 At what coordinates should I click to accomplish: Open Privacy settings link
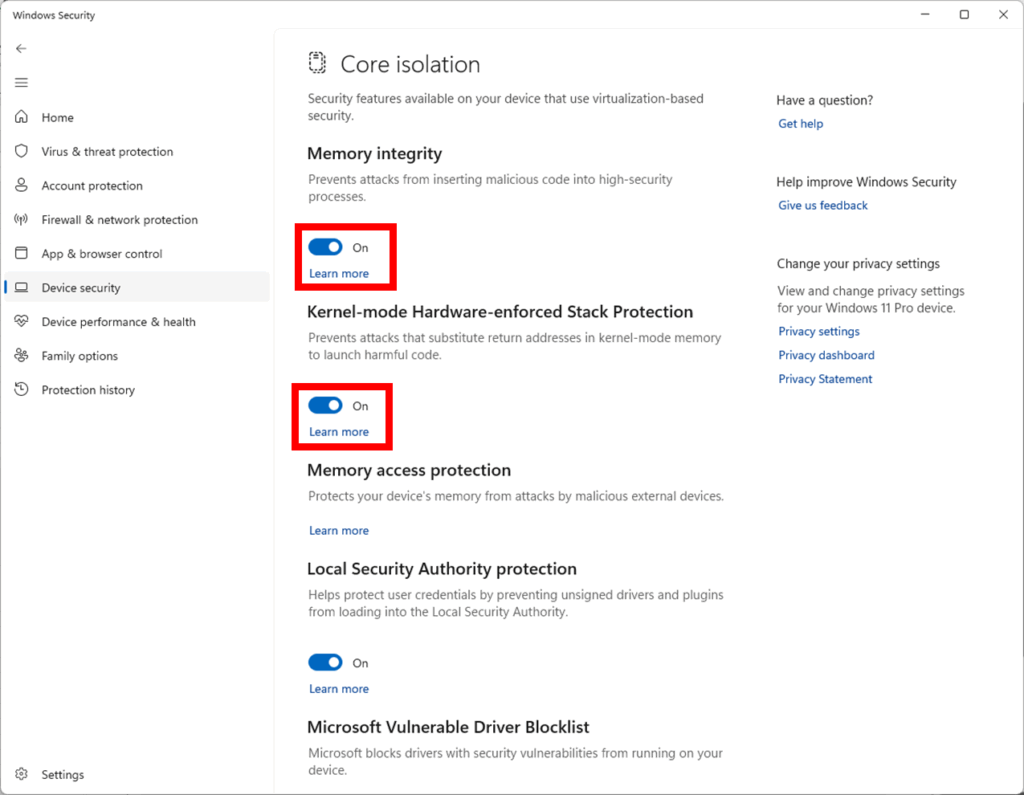(x=819, y=331)
